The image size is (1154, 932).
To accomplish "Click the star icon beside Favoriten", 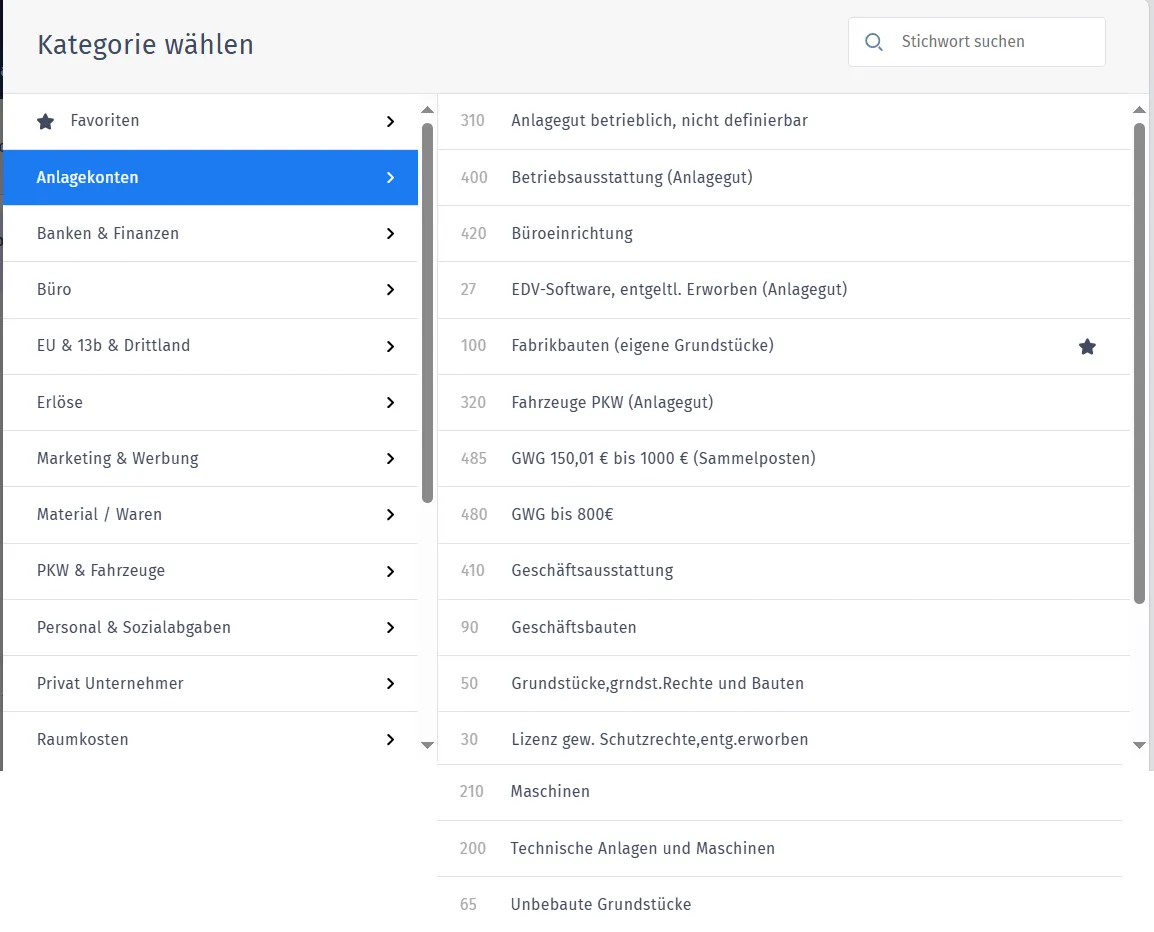I will pos(45,121).
